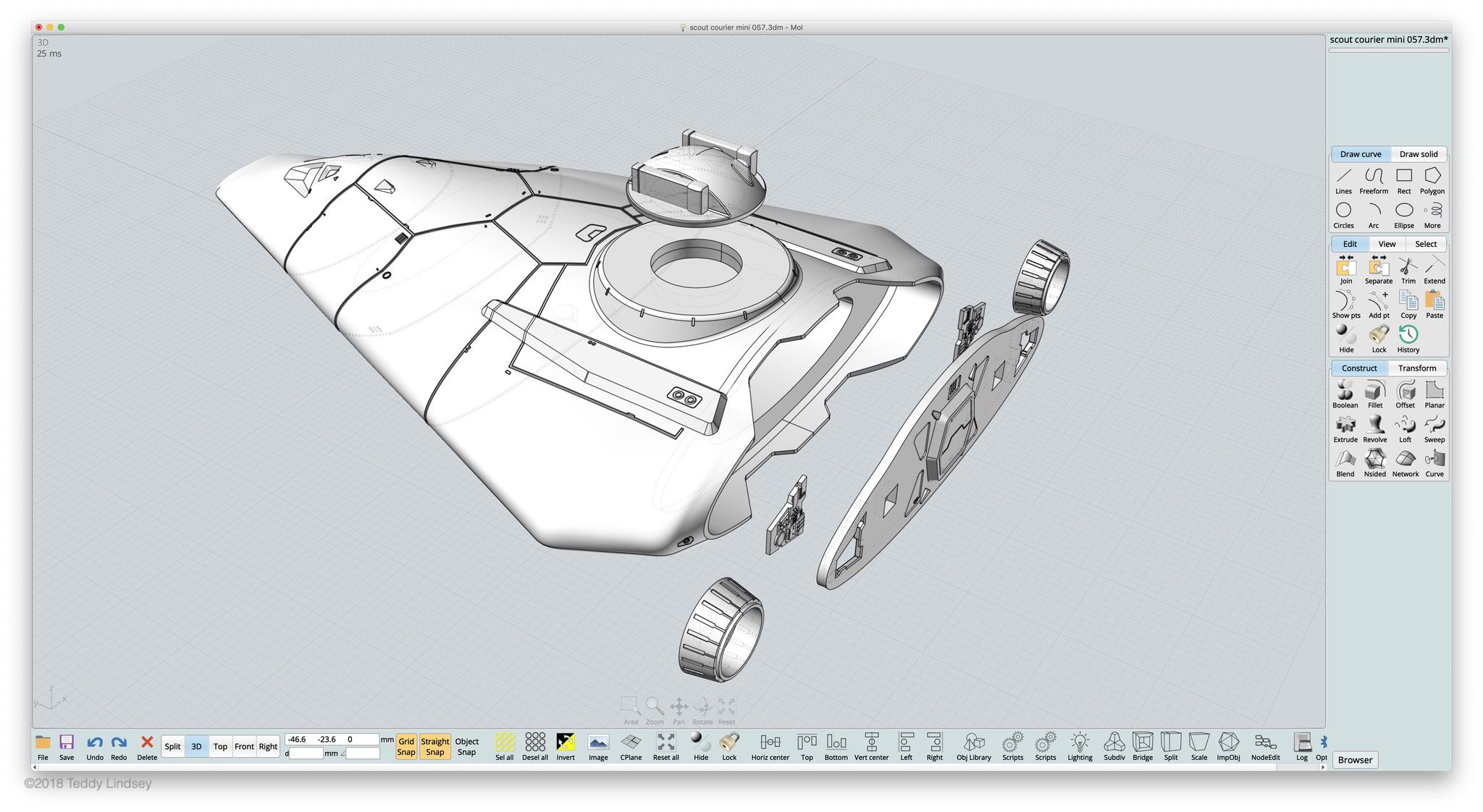Open the Browser panel button

1355,760
